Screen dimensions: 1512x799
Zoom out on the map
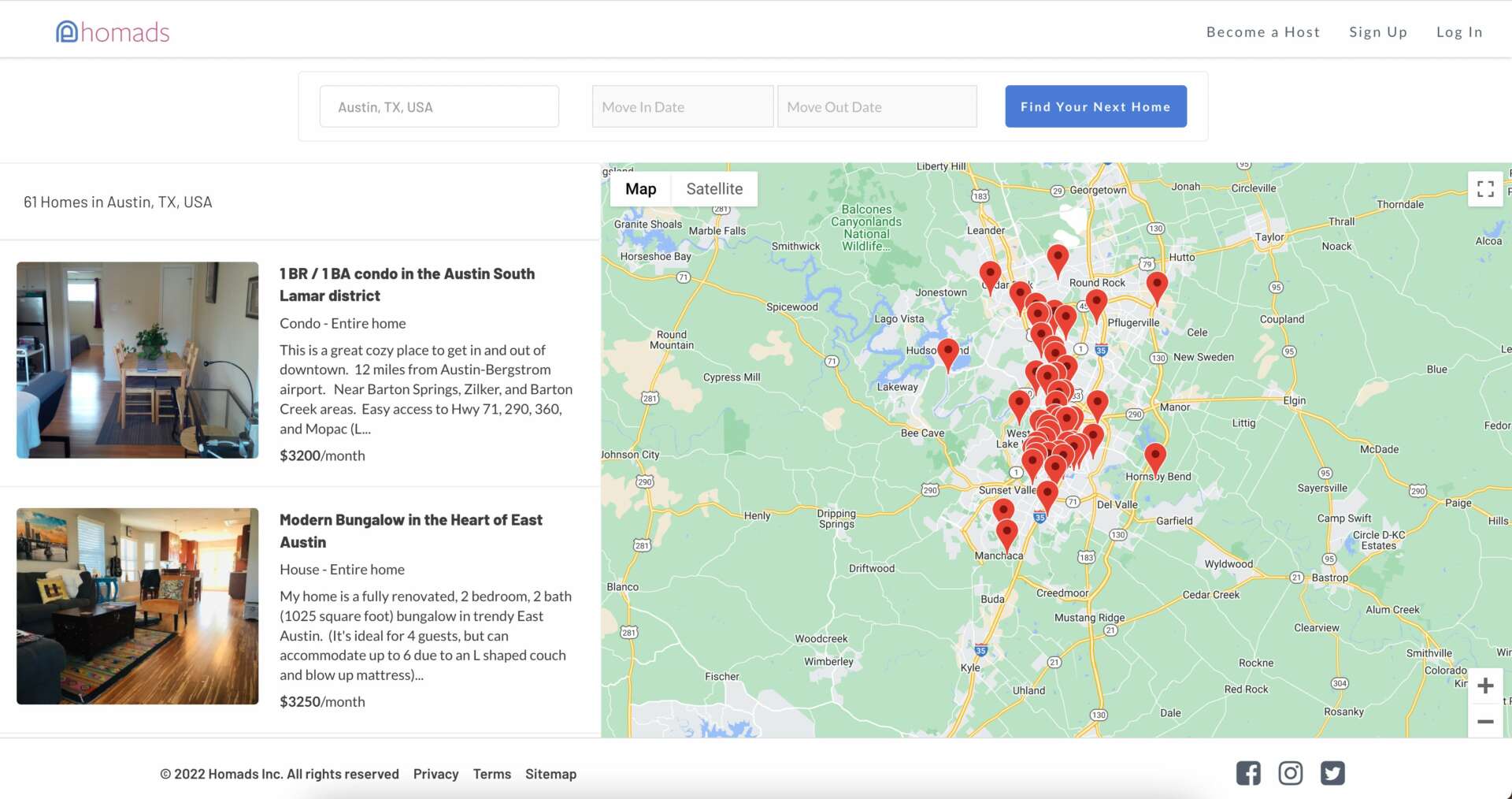1485,721
